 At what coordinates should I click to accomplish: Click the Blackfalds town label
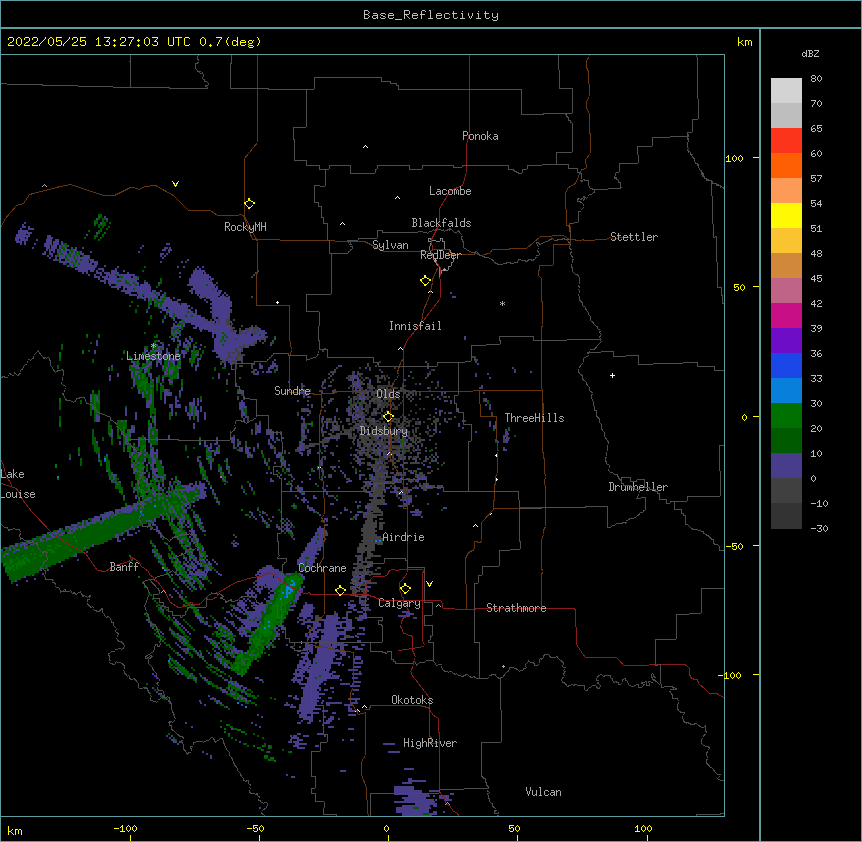point(441,223)
